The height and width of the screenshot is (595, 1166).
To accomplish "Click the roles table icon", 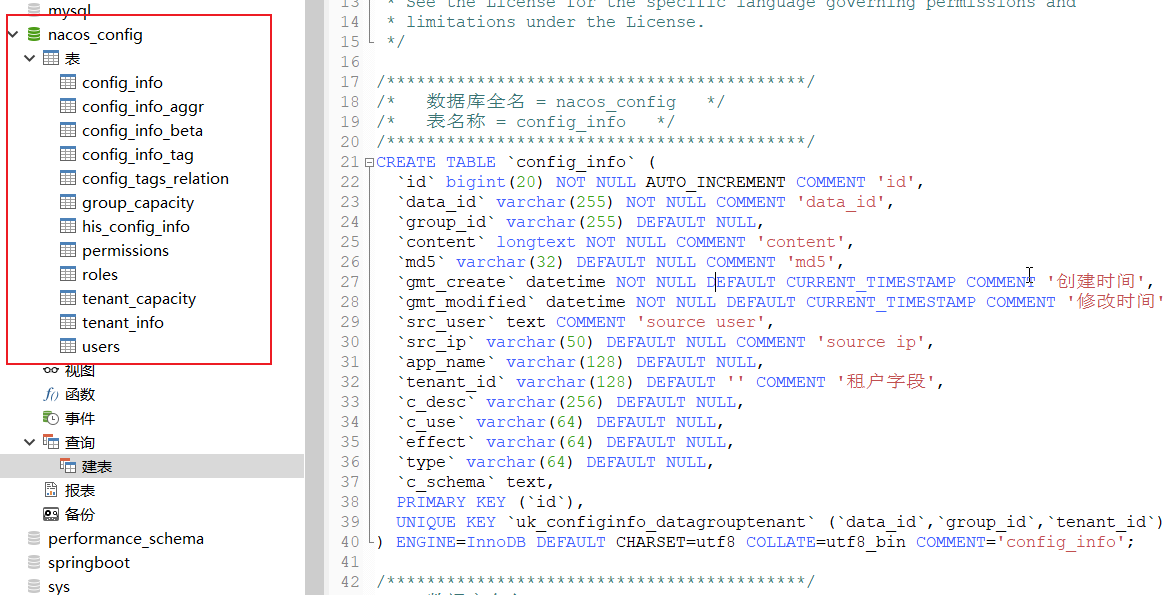I will [68, 274].
